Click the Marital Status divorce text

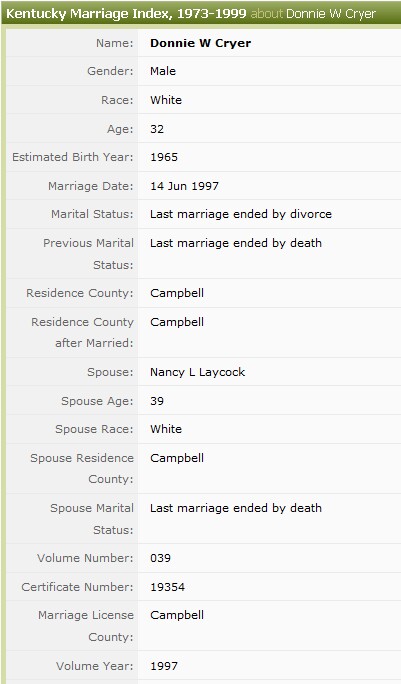pos(240,214)
